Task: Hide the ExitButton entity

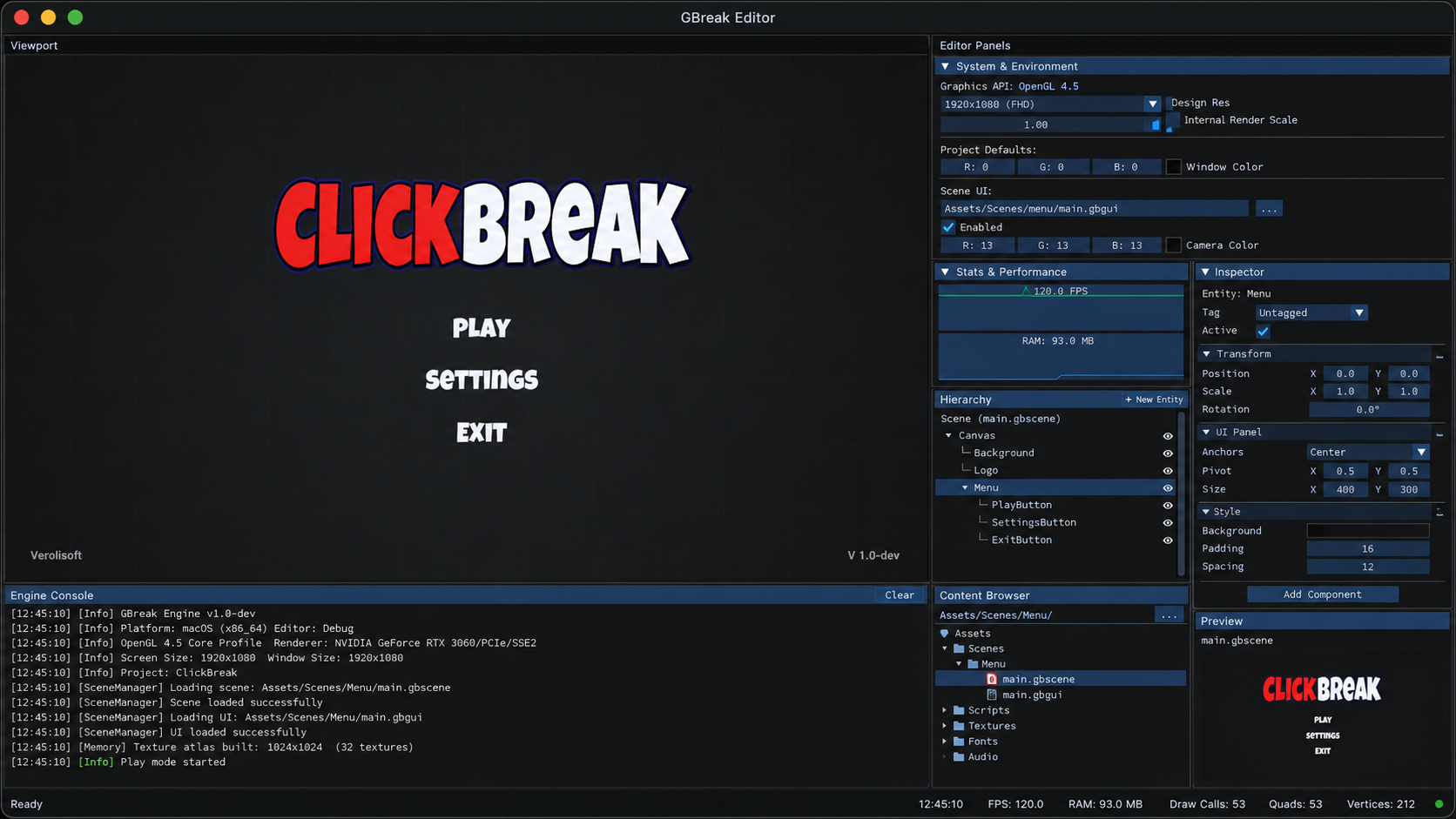Action: 1168,540
